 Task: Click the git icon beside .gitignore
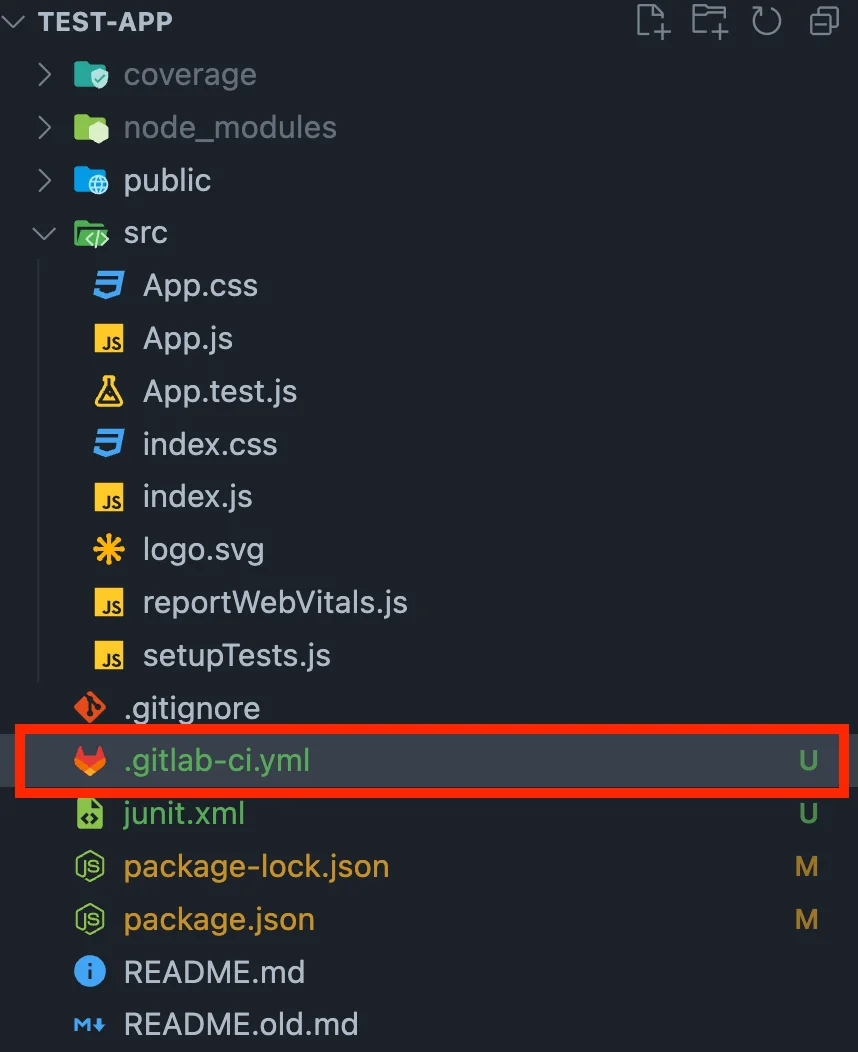(x=90, y=708)
